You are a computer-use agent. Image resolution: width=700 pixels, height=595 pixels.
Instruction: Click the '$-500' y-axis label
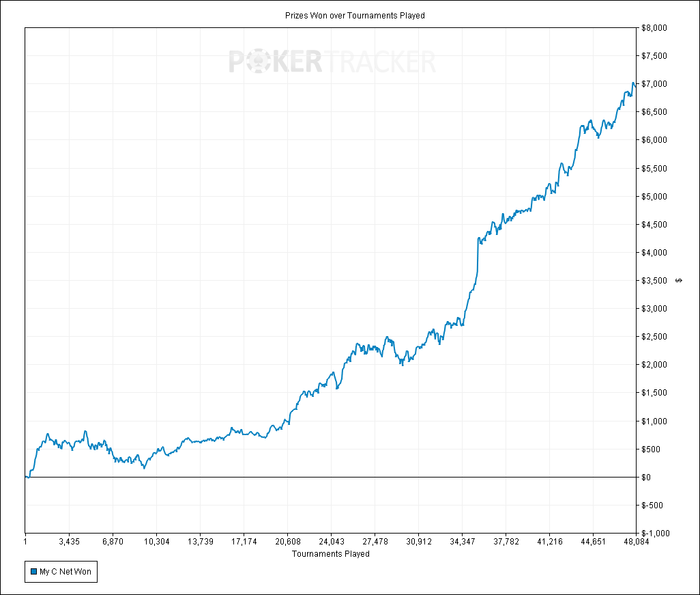652,506
